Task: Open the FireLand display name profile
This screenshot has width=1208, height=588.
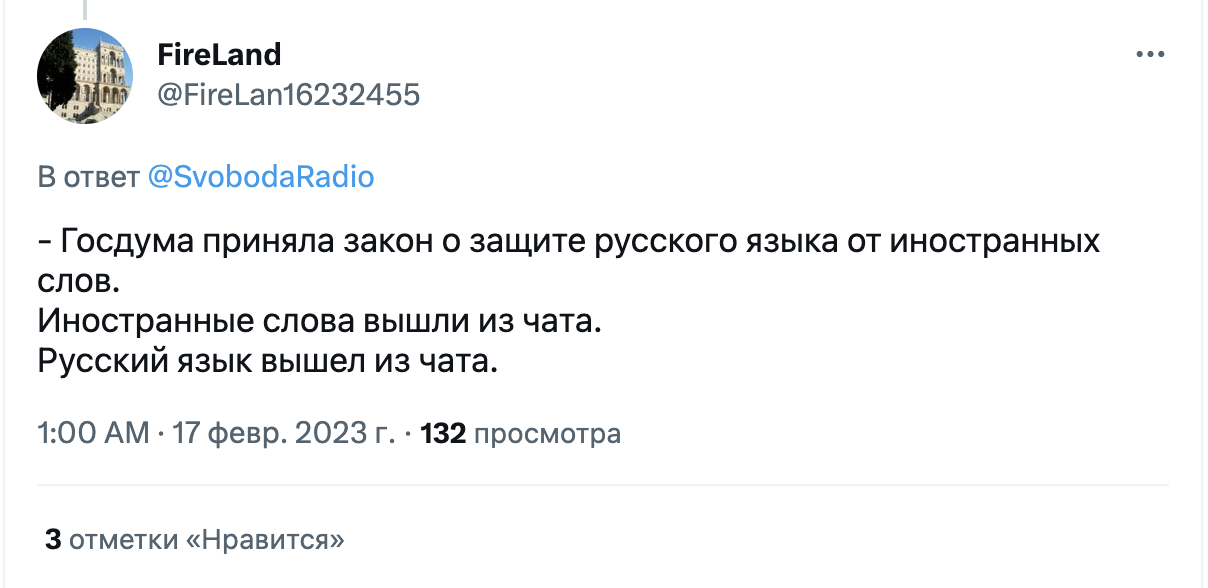Action: pyautogui.click(x=219, y=53)
